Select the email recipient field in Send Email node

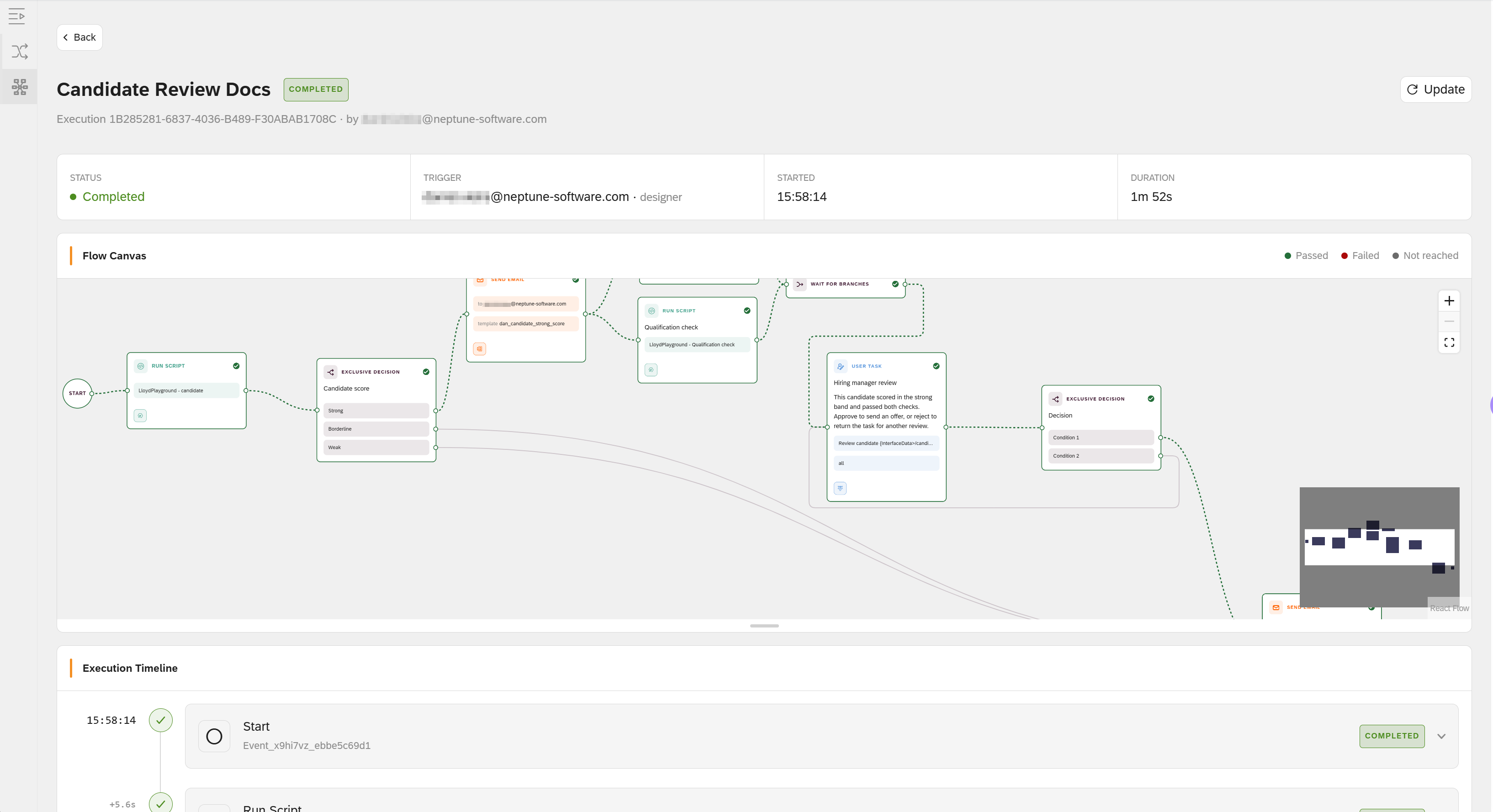(x=526, y=304)
